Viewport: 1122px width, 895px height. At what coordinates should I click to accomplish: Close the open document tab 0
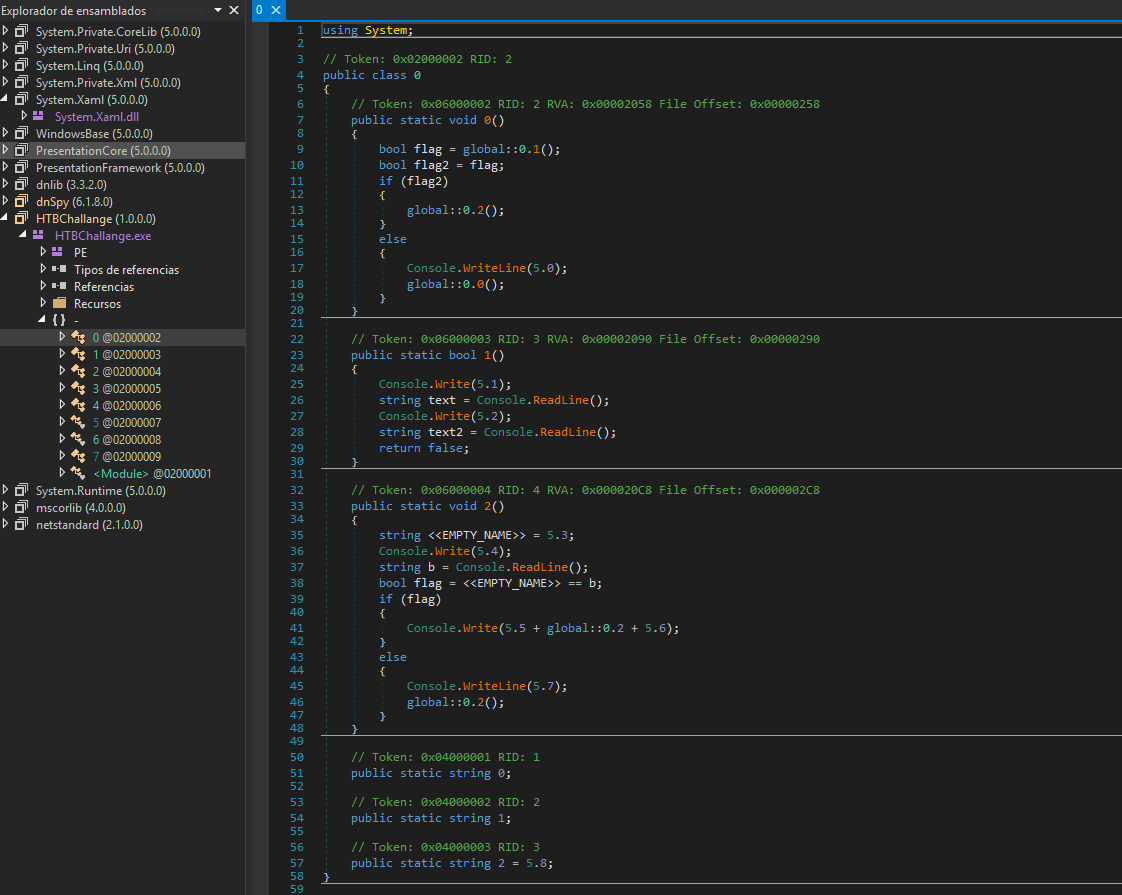[x=276, y=10]
